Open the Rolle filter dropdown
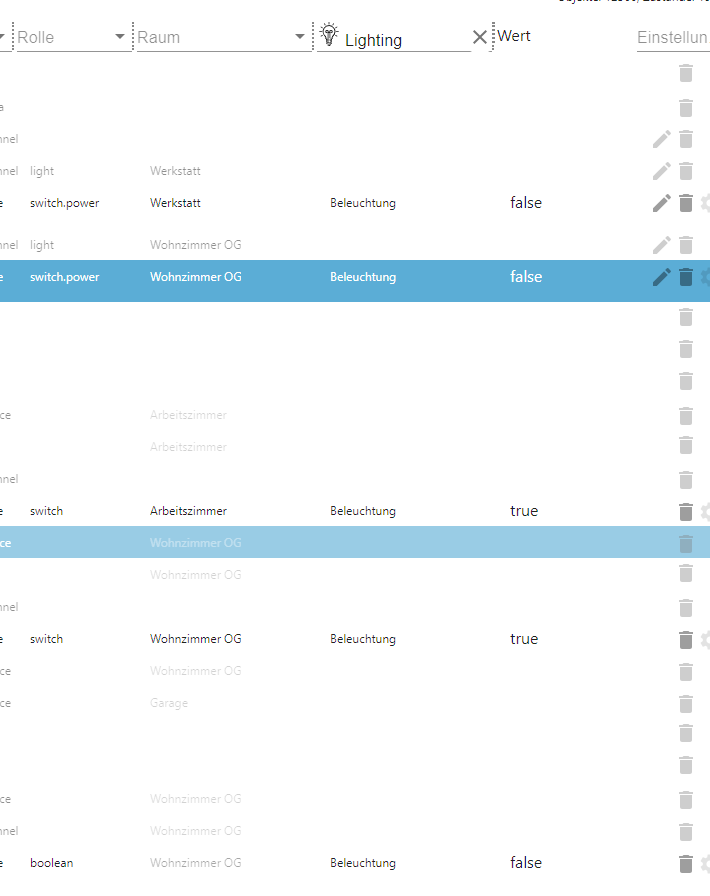710x896 pixels. (120, 37)
